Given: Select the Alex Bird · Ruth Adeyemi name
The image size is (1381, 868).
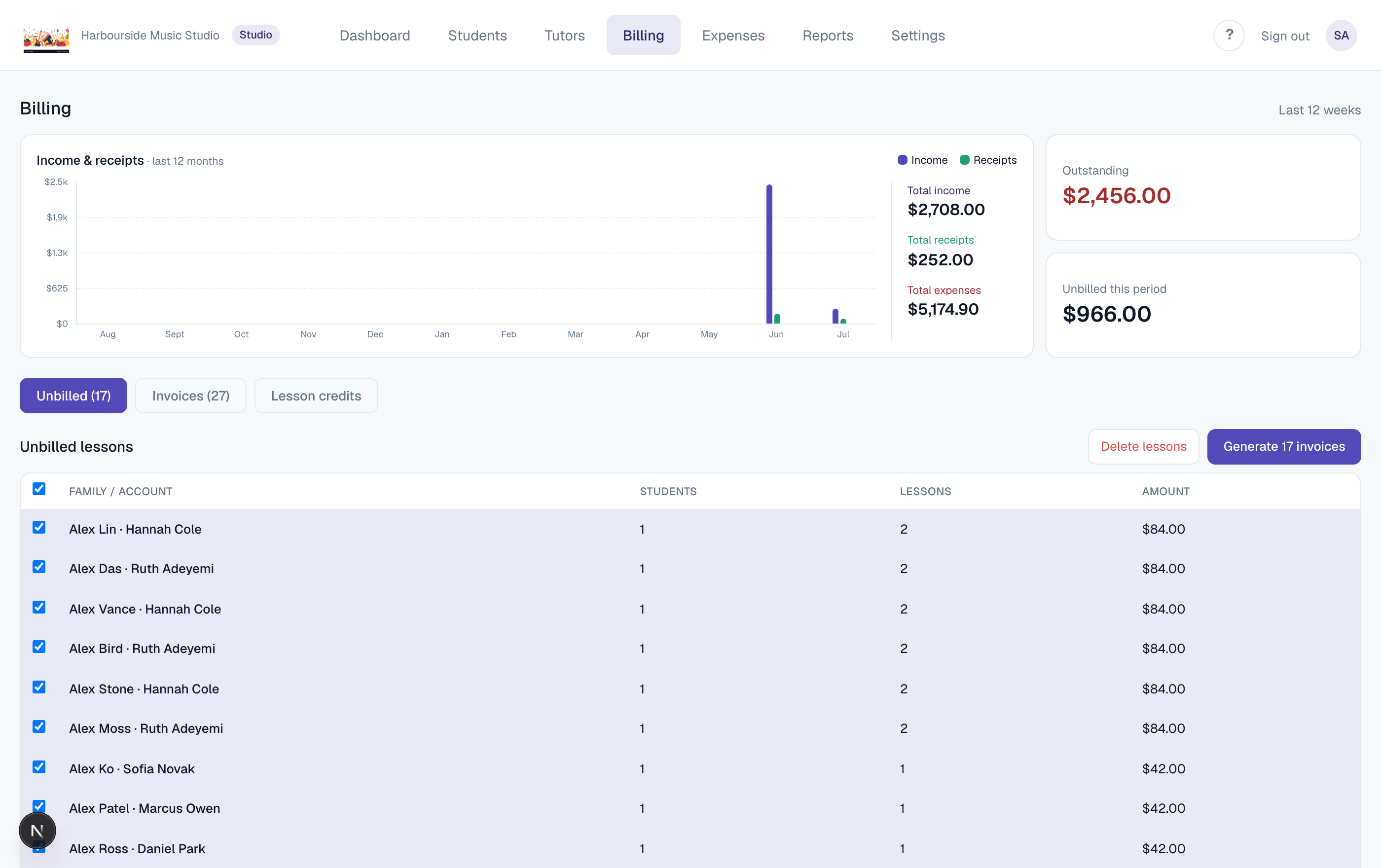Looking at the screenshot, I should pyautogui.click(x=142, y=649).
